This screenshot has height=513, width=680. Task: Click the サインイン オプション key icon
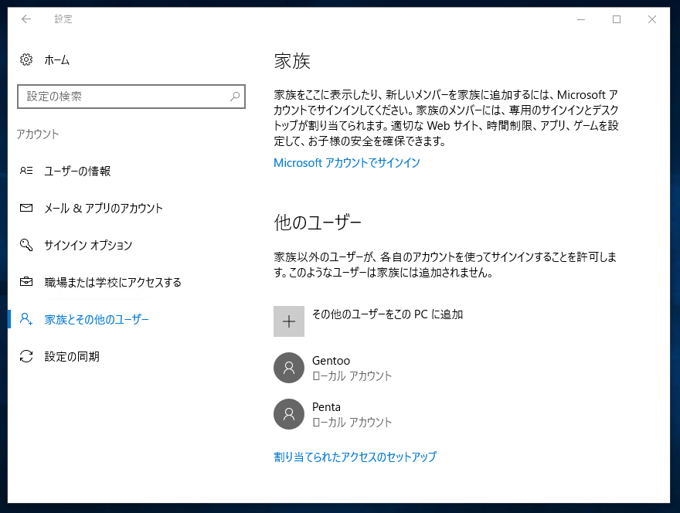[x=26, y=245]
